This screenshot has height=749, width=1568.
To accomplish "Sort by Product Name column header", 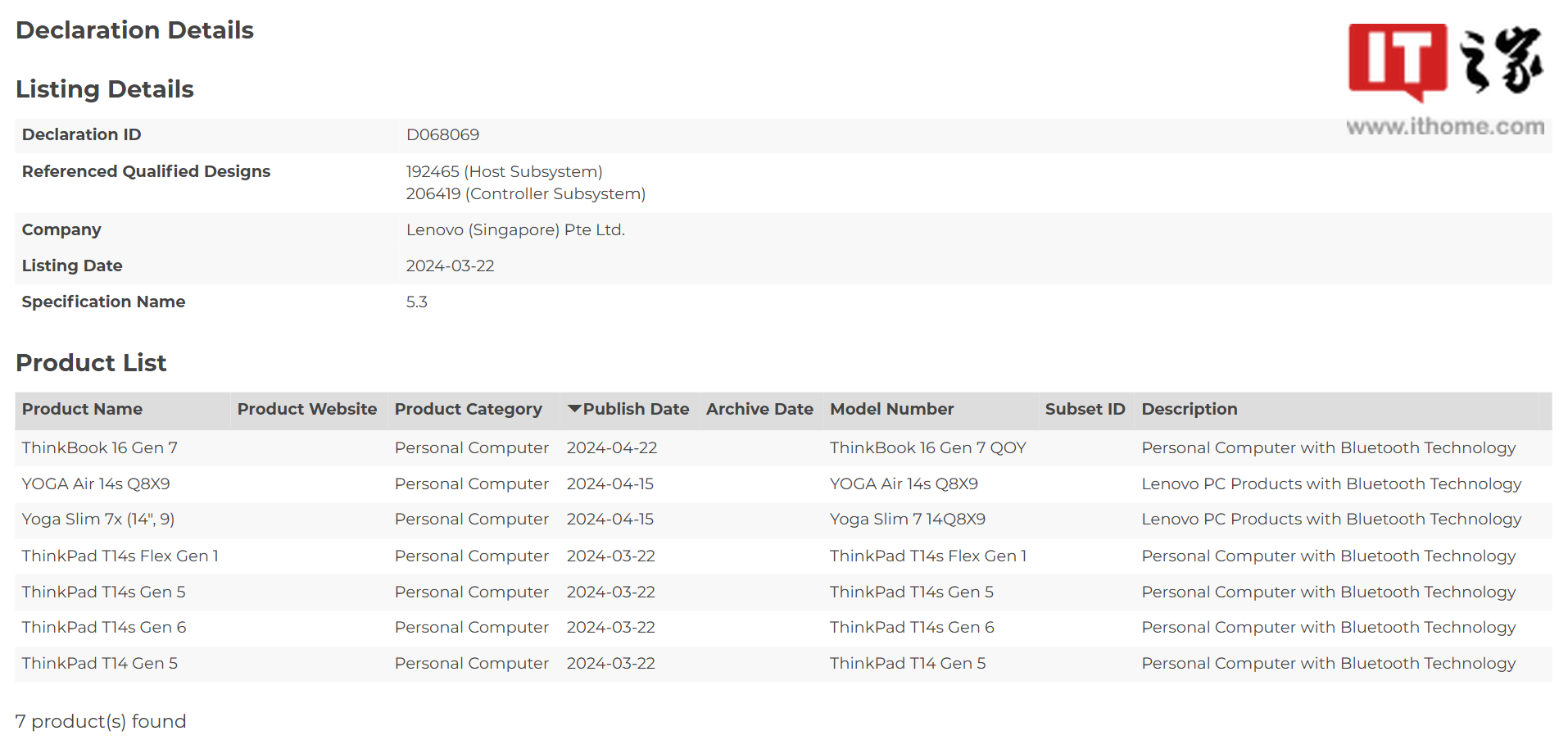I will [82, 409].
